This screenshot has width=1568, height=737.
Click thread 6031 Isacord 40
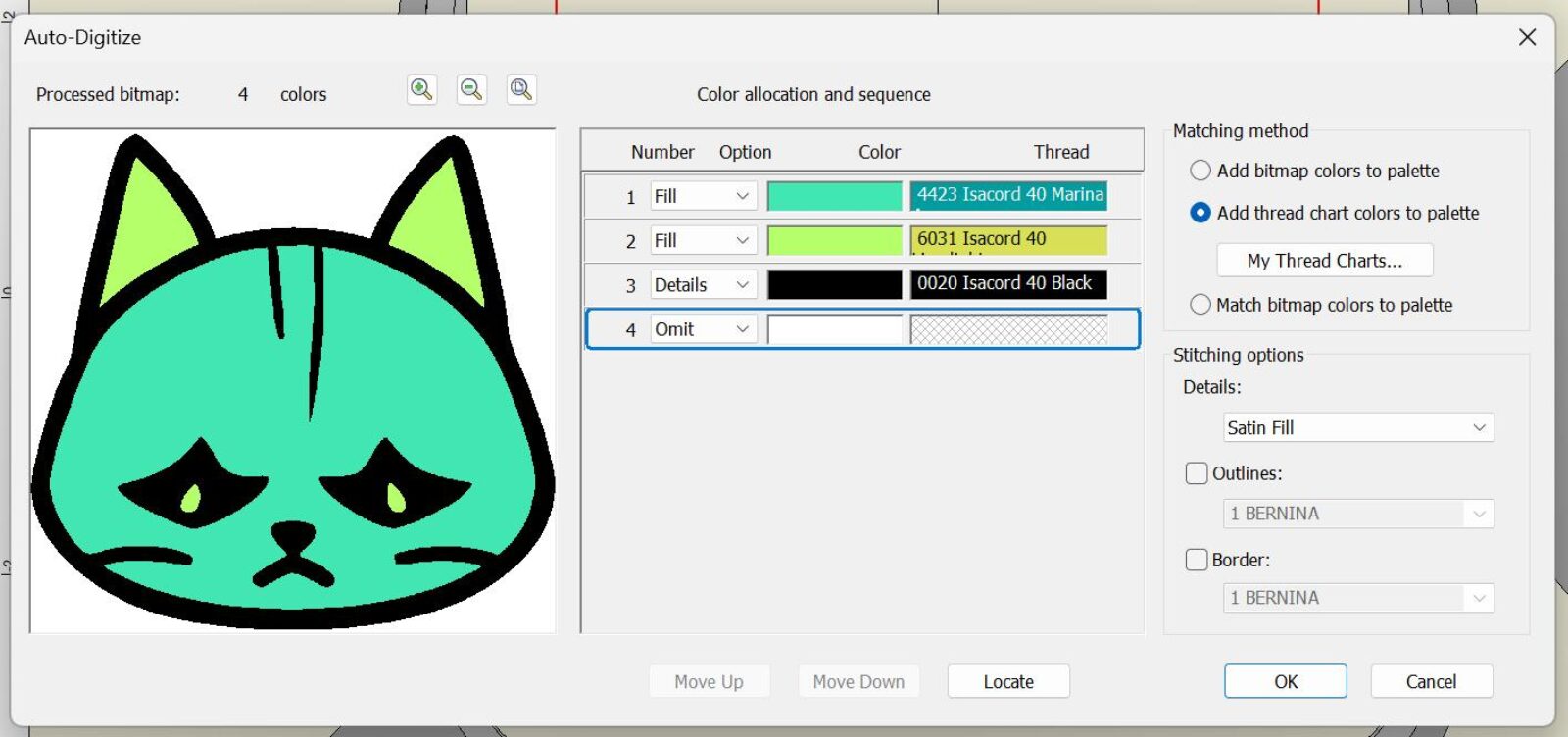[x=1008, y=240]
